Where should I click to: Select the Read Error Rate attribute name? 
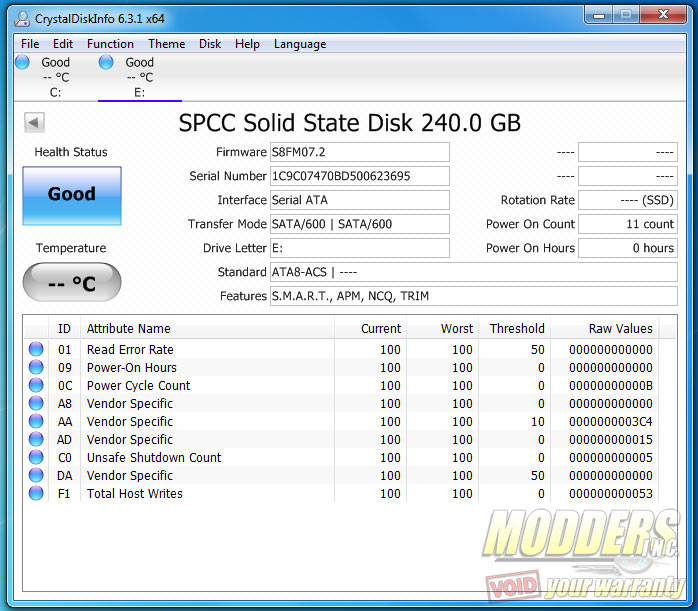pos(130,350)
